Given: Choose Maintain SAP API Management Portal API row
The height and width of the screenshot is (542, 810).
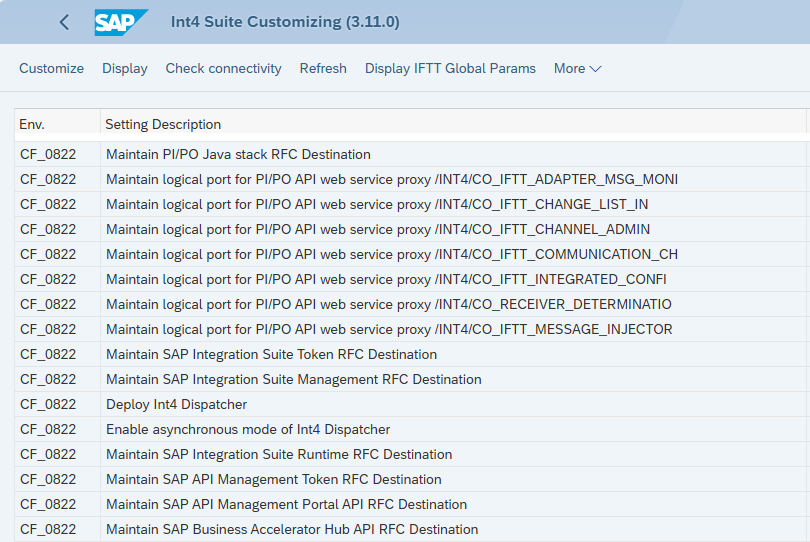Looking at the screenshot, I should pyautogui.click(x=286, y=504).
